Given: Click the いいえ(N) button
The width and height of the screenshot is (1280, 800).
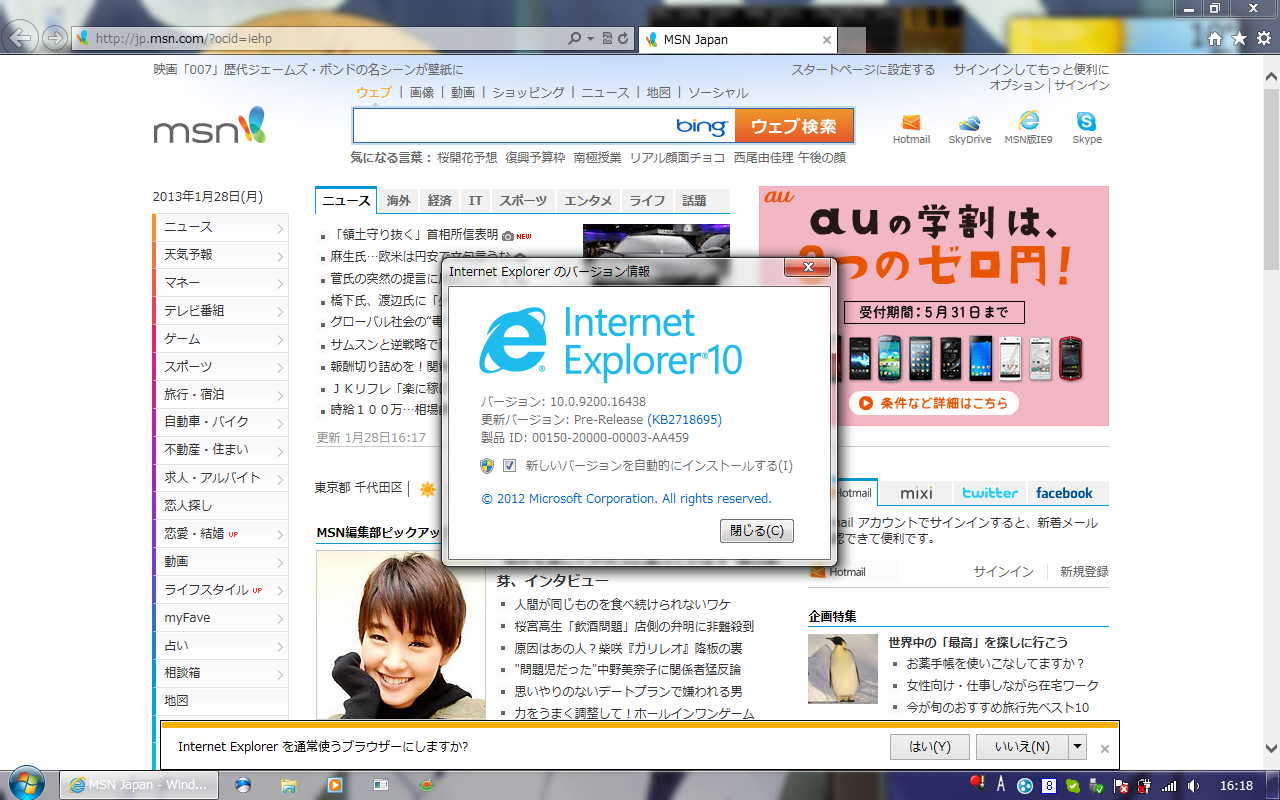Looking at the screenshot, I should (1021, 746).
